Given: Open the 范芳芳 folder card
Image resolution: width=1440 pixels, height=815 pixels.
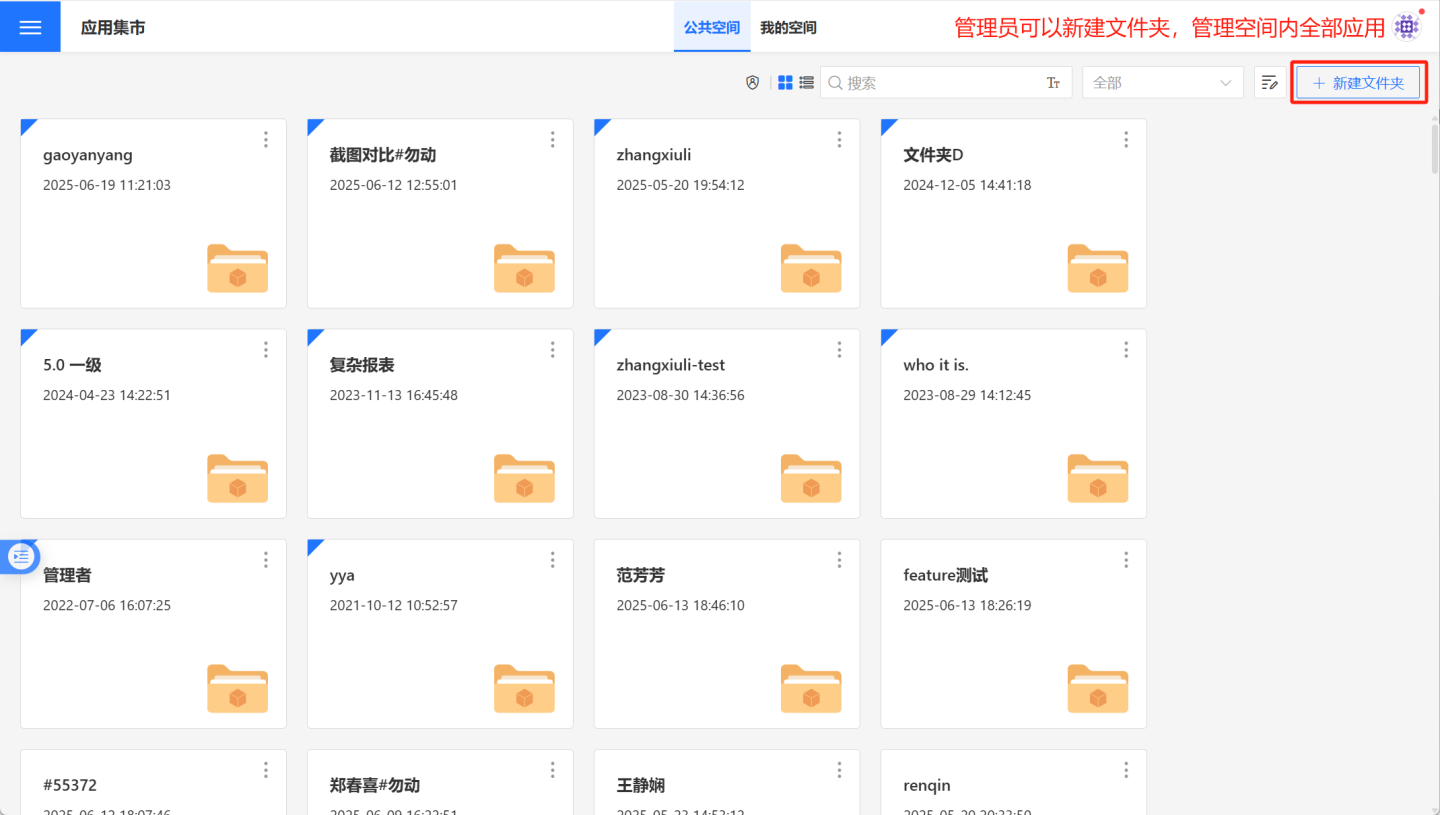Looking at the screenshot, I should tap(726, 634).
